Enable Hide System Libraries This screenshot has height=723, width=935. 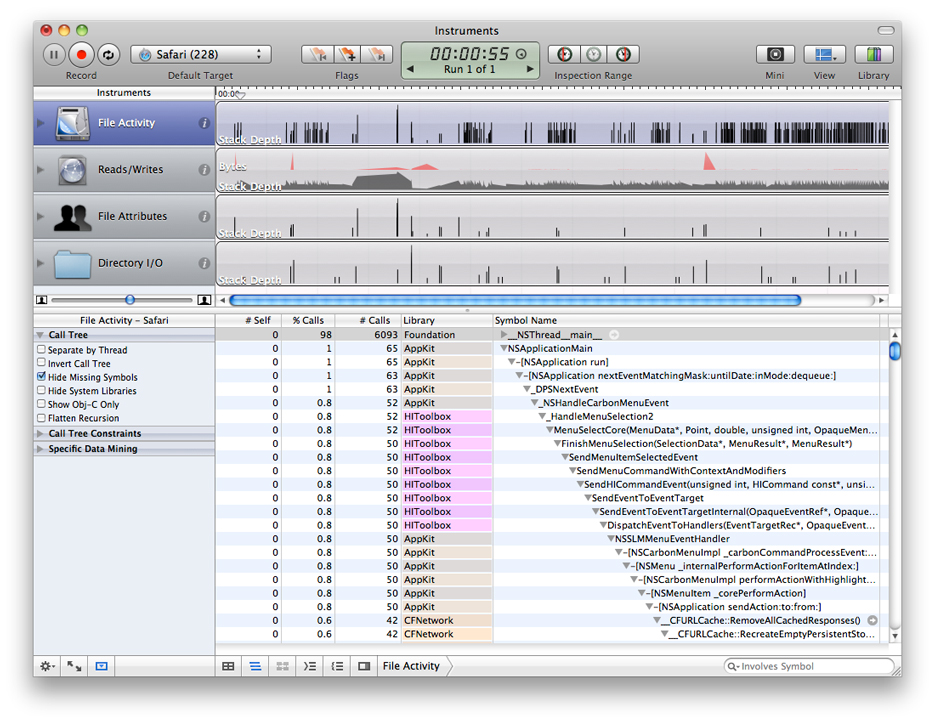41,390
